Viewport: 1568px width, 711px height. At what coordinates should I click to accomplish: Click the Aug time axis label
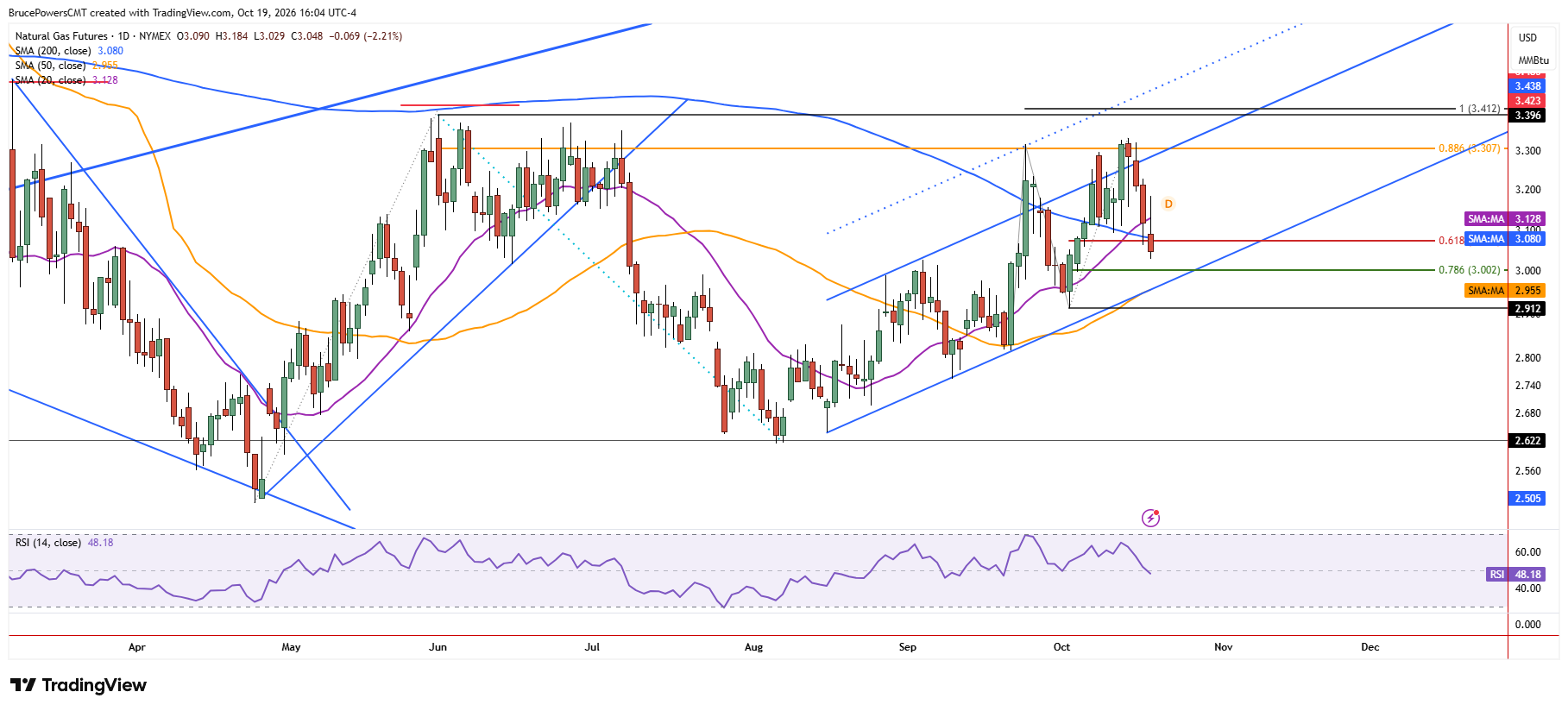[753, 647]
